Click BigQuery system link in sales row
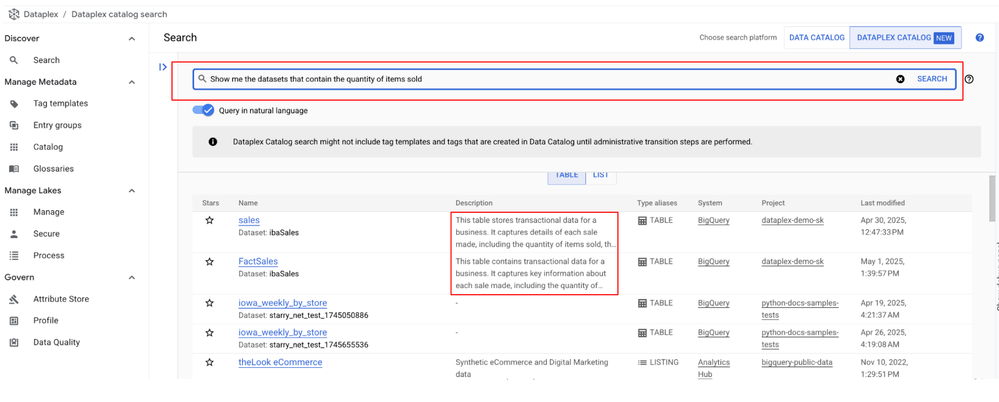999x402 pixels. pyautogui.click(x=714, y=220)
